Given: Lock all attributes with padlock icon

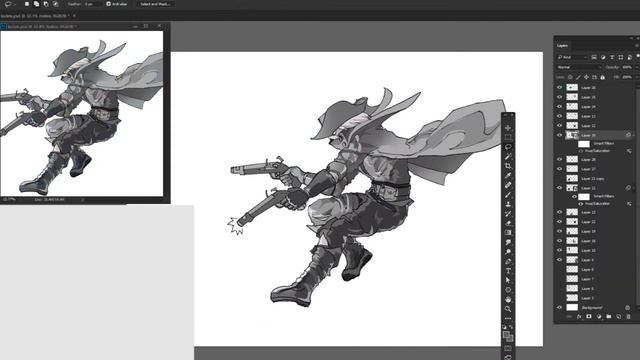Looking at the screenshot, I should click(602, 77).
